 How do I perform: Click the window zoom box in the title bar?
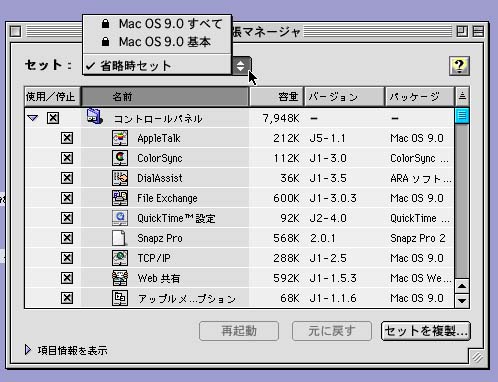[x=462, y=32]
